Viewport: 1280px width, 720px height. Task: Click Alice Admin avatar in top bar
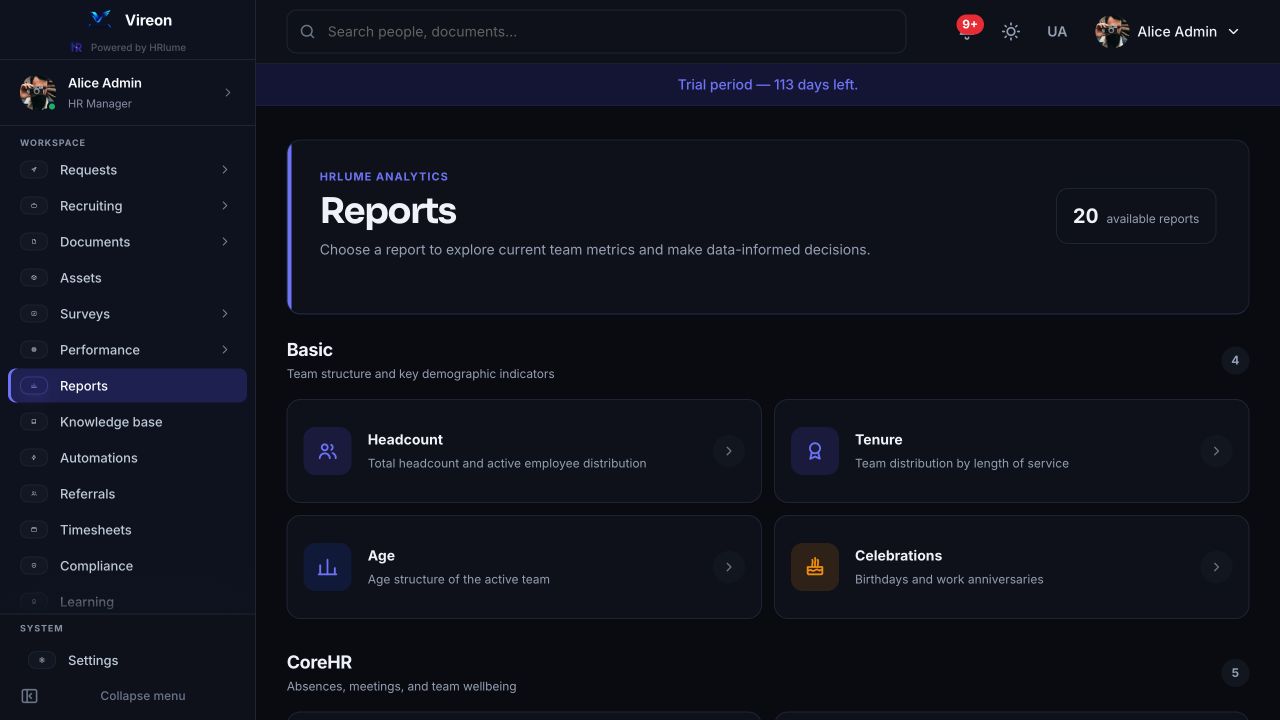[1112, 32]
